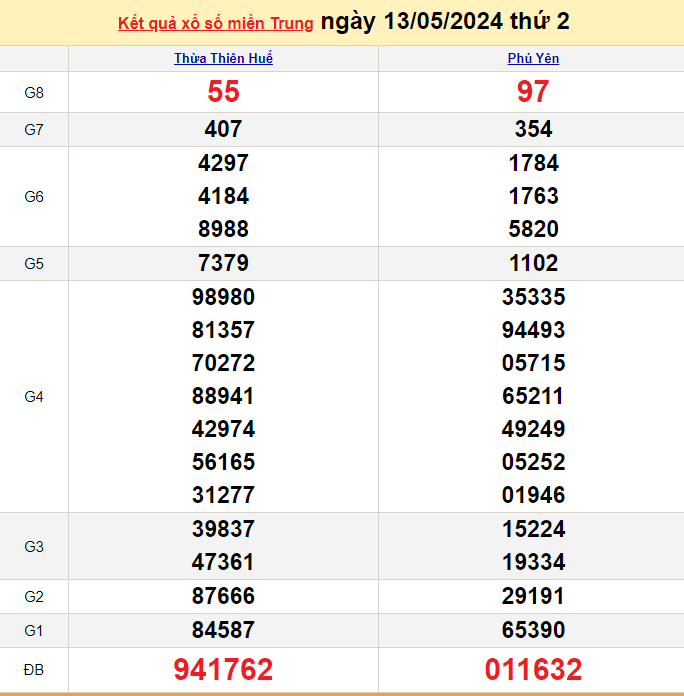The height and width of the screenshot is (696, 684).
Task: Click G4 number 70272
Action: 223,363
